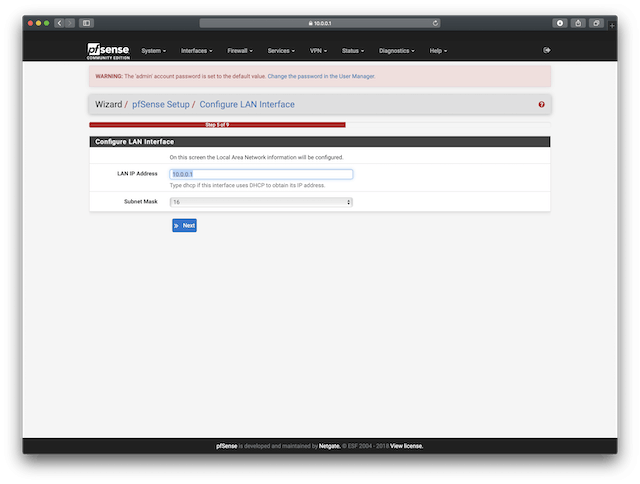The height and width of the screenshot is (484, 640).
Task: Click the 'Configure LAN Interface' panel heading
Action: pos(134,142)
